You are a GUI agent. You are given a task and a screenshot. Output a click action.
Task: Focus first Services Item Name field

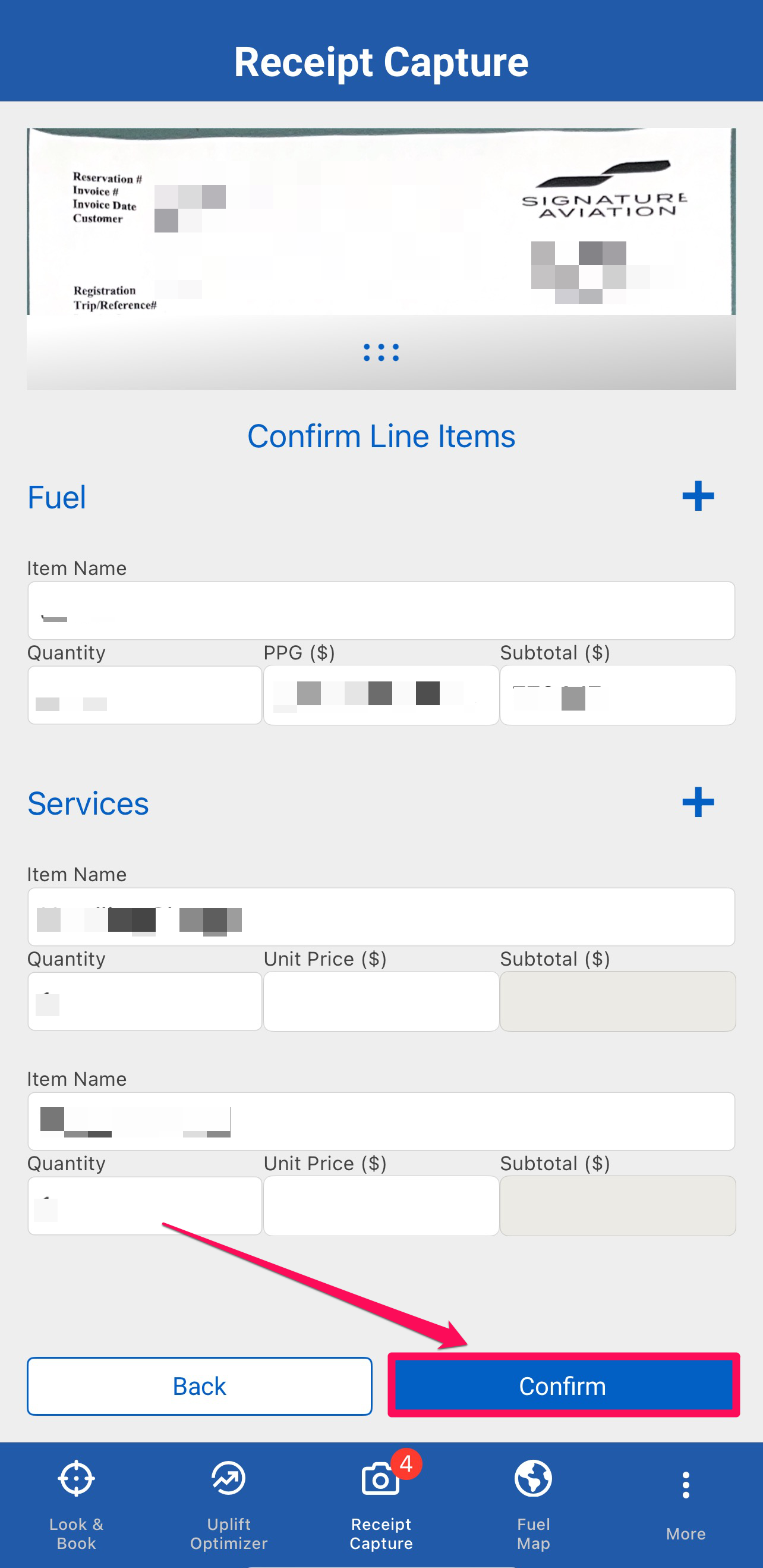(381, 917)
